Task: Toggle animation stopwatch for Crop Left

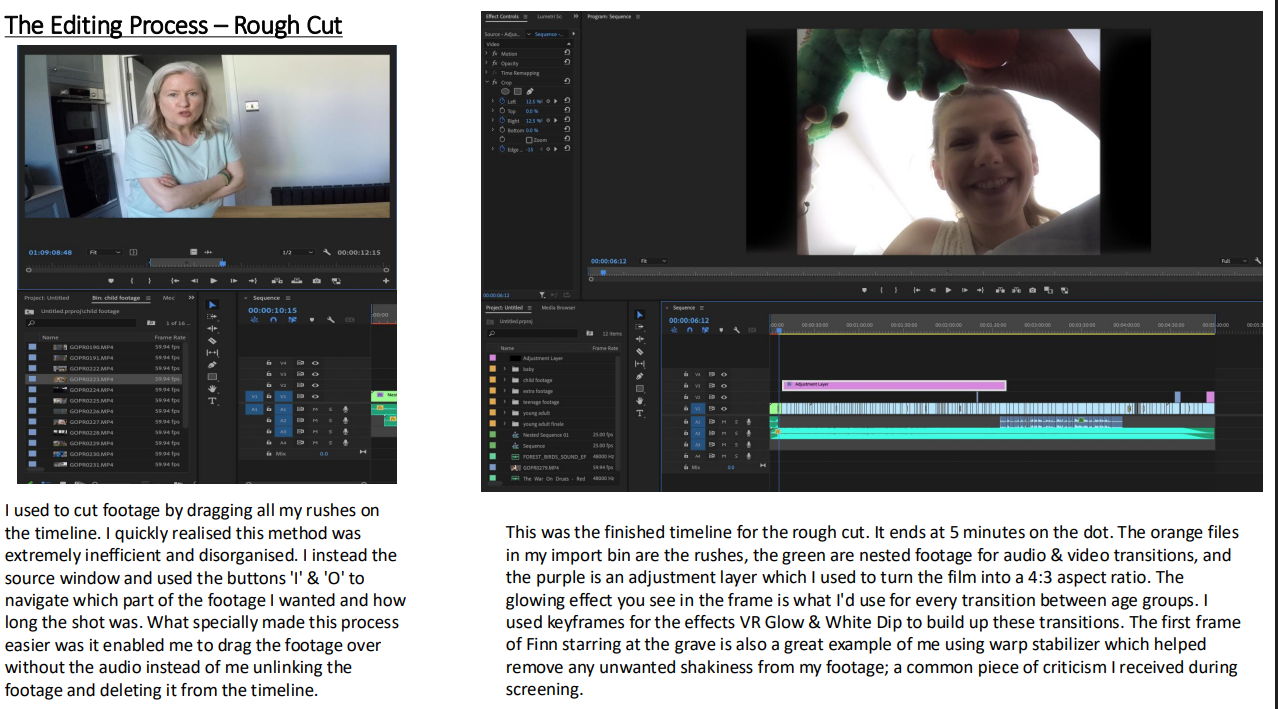Action: 502,101
